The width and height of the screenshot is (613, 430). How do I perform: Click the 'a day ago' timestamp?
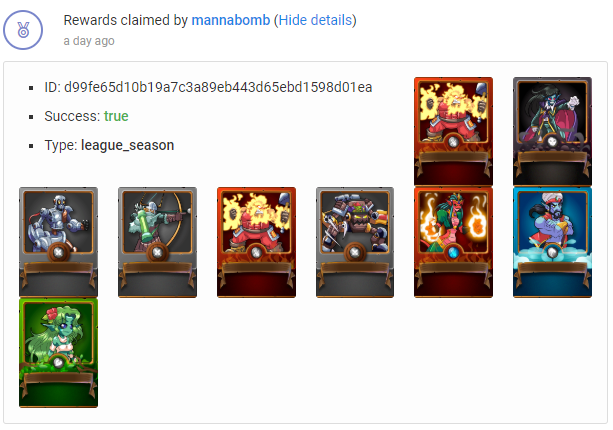pos(89,41)
